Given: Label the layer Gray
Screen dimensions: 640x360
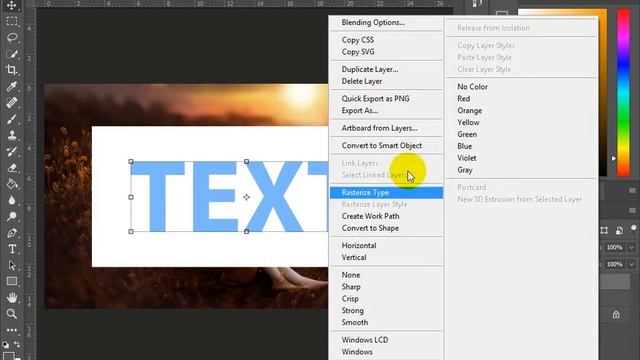Looking at the screenshot, I should point(465,170).
